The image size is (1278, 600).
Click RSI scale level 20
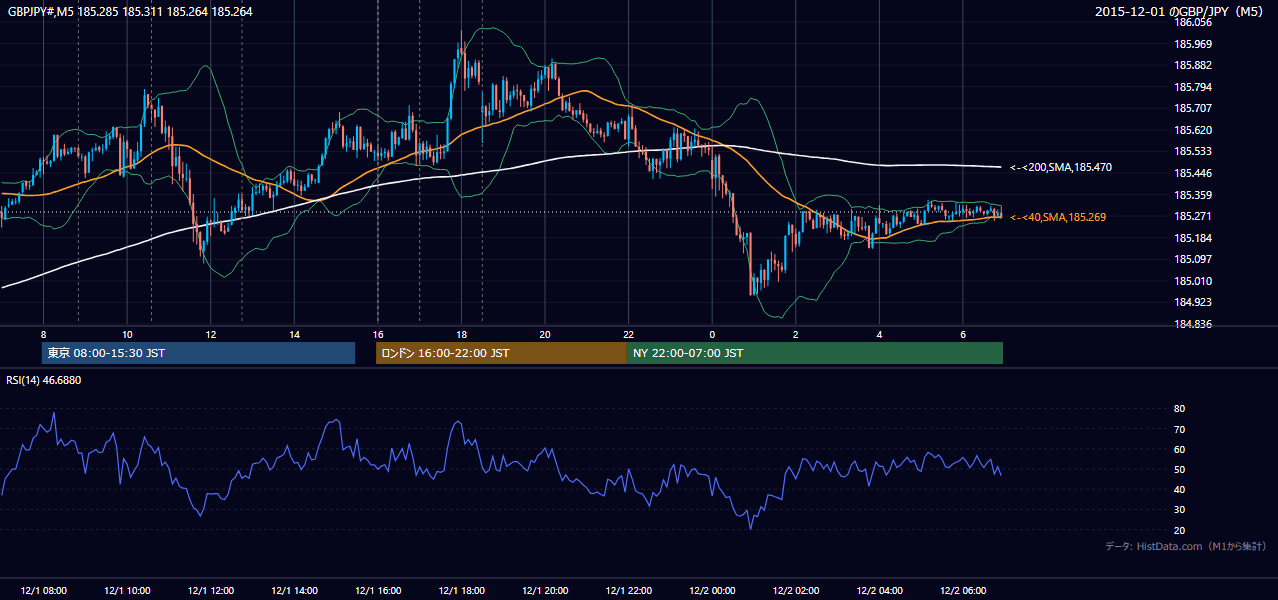(1179, 530)
